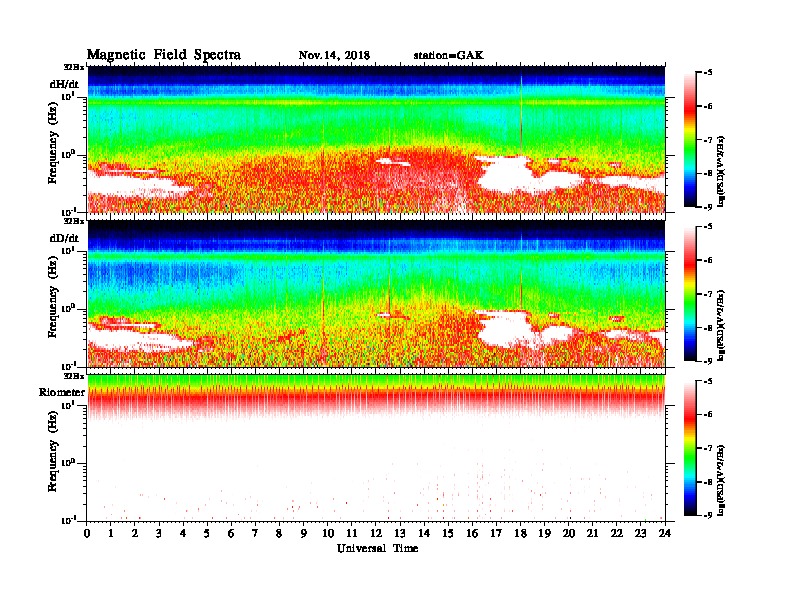Click hour 0 on the Universal Time axis
The image size is (792, 612).
click(x=87, y=534)
